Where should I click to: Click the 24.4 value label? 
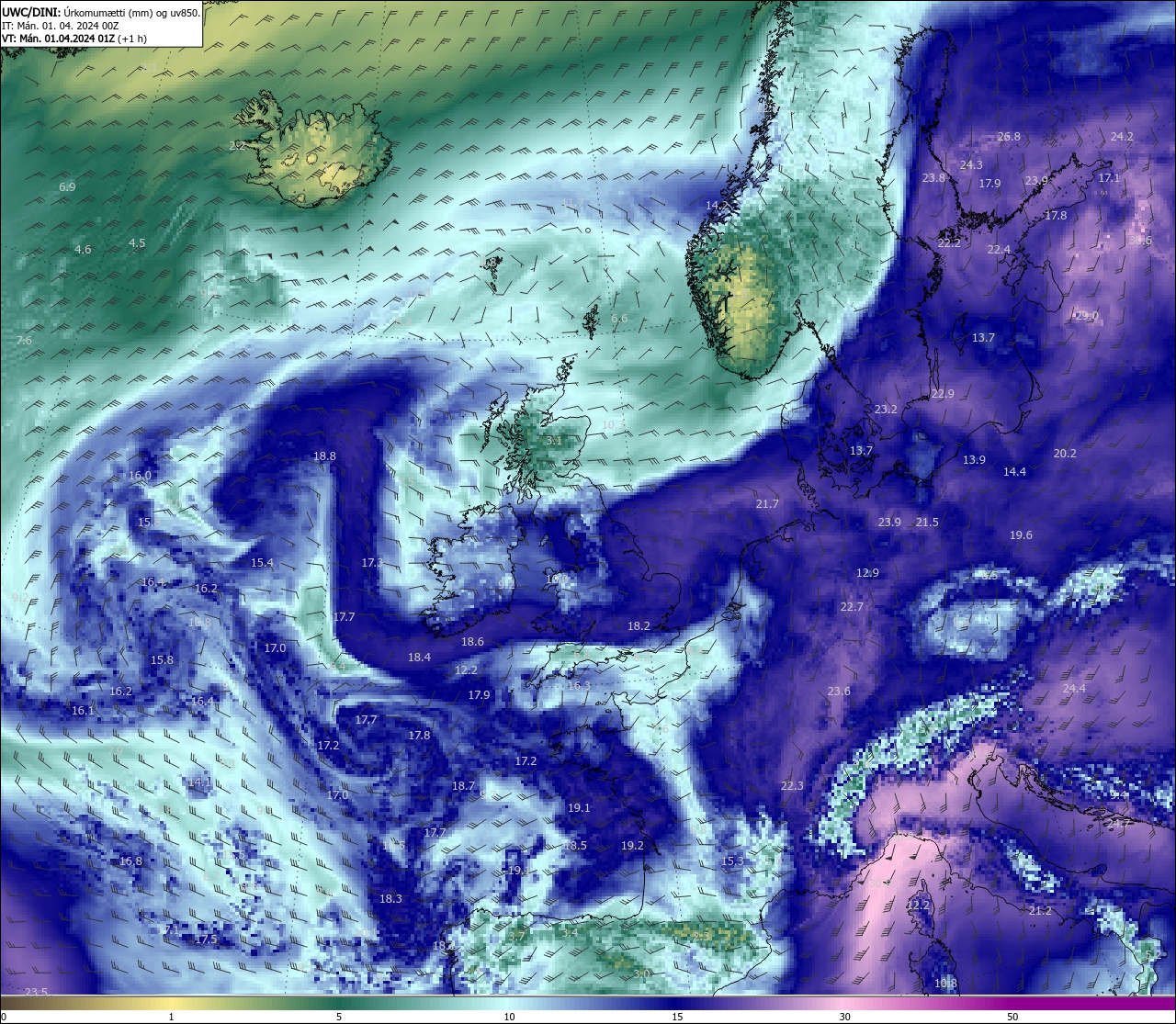(1074, 689)
